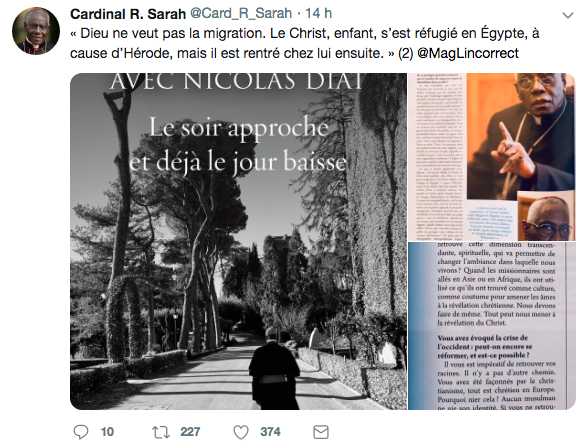The image size is (587, 448).
Task: Open the @Card_R_Sarah handle
Action: coord(241,13)
